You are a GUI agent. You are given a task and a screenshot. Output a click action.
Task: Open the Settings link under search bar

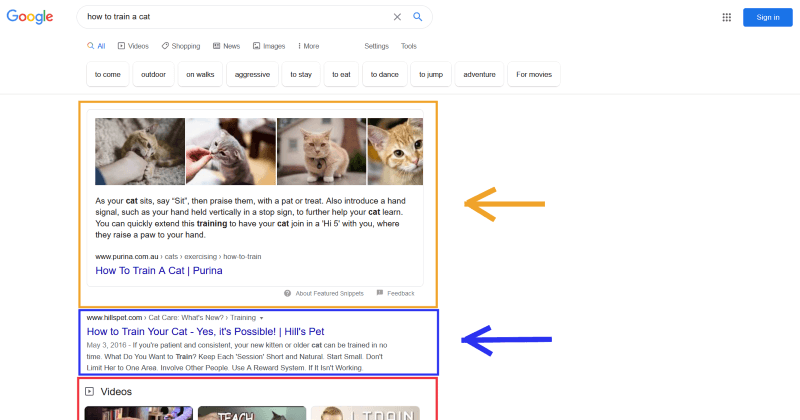click(x=377, y=46)
